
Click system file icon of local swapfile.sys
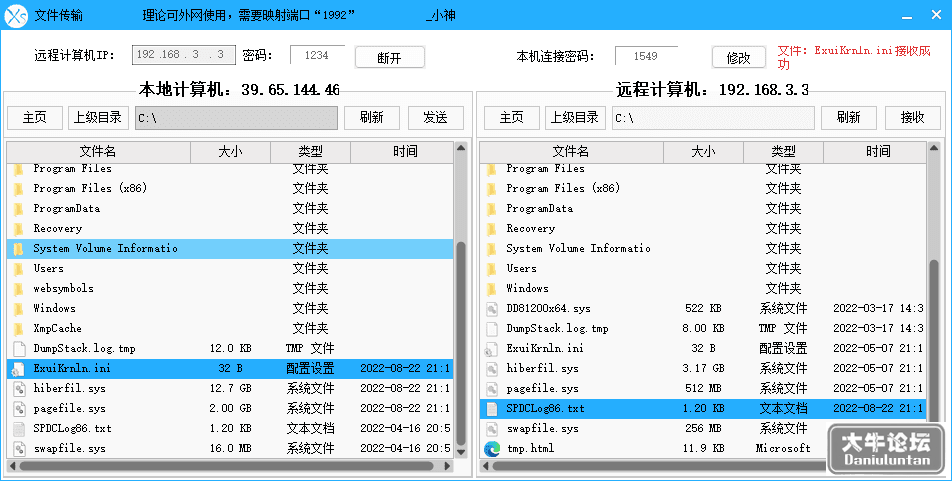click(19, 449)
